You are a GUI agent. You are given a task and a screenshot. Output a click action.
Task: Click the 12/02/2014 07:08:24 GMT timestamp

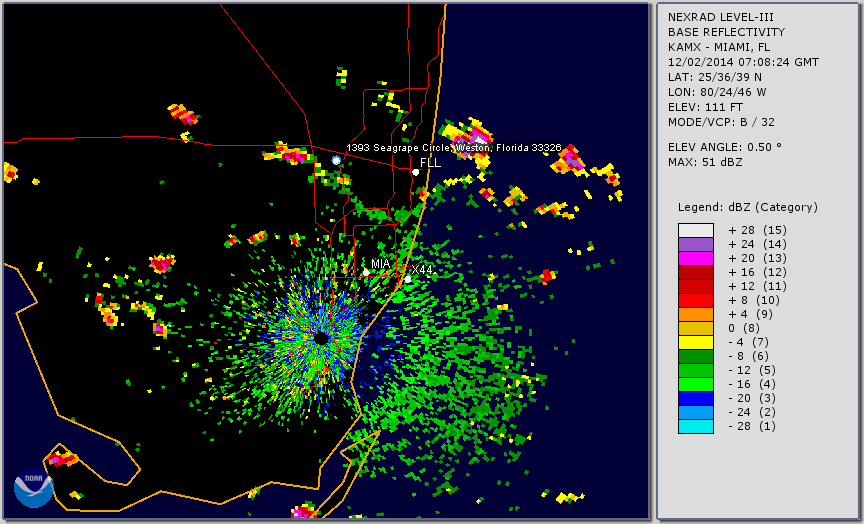click(x=743, y=62)
